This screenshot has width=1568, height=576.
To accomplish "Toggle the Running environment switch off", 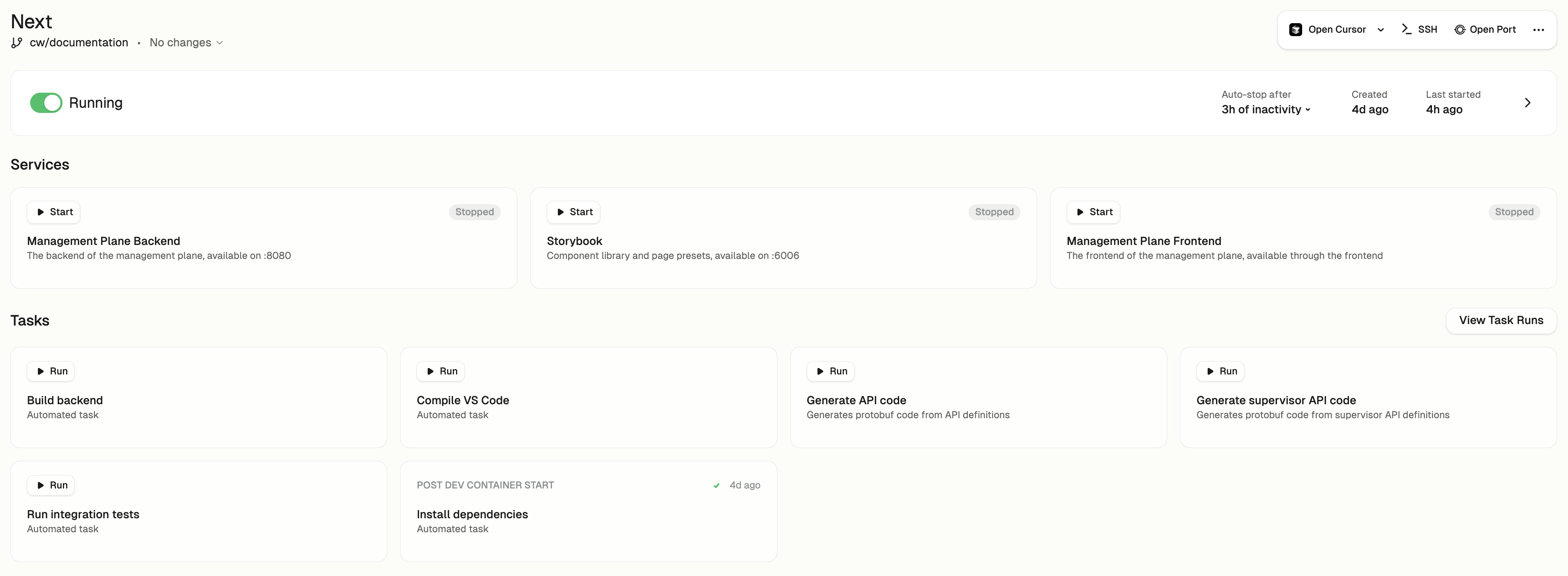I will (46, 103).
